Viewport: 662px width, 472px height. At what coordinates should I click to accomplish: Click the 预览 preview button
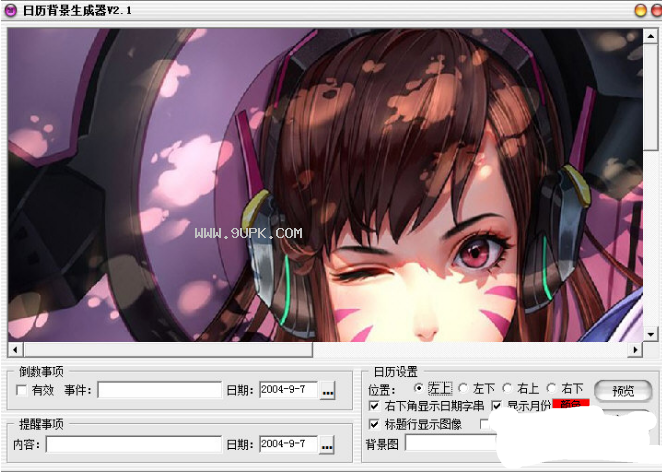tap(623, 391)
